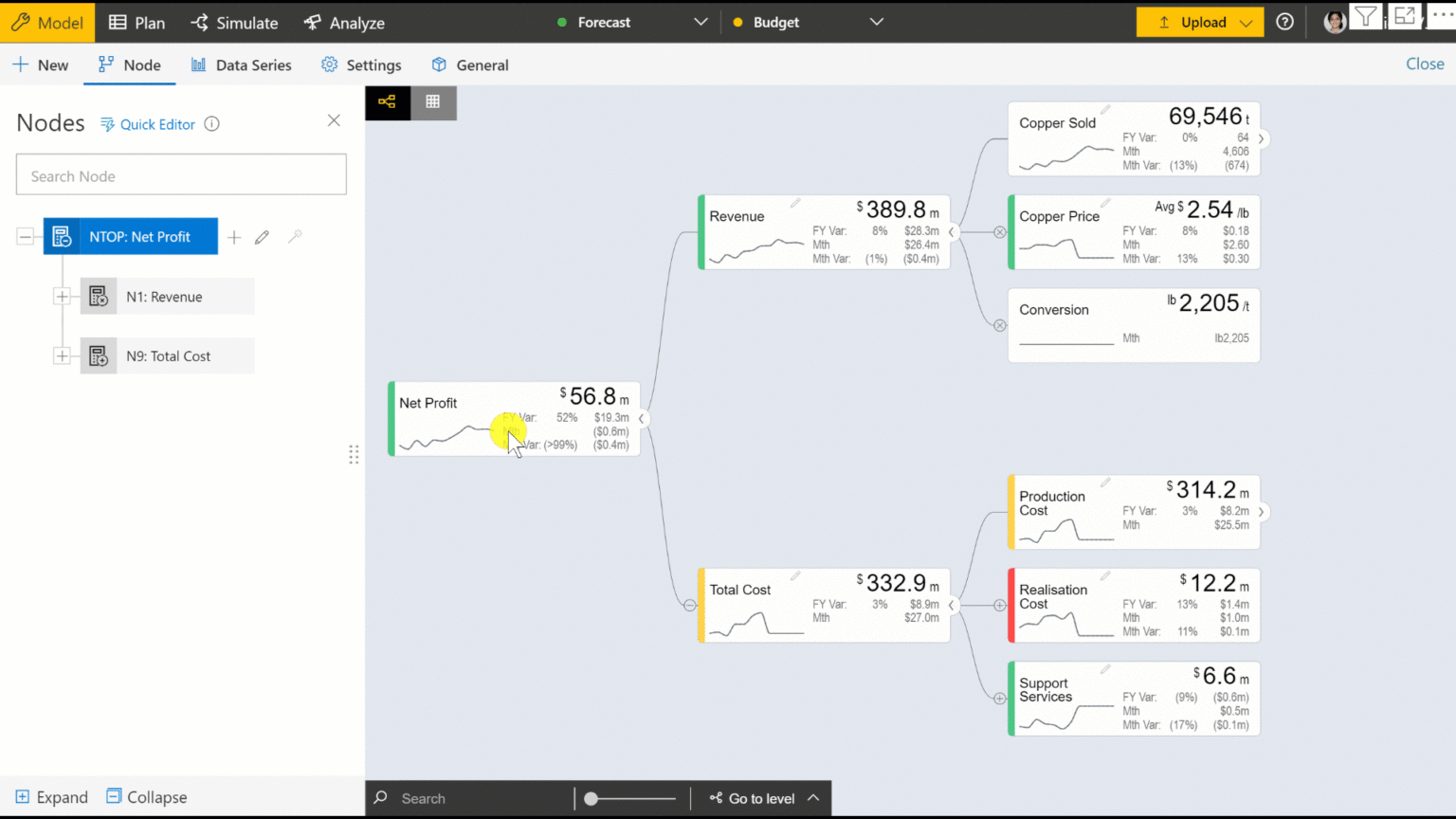Click the pencil icon on Support Services card
The image size is (1456, 819).
1105,669
